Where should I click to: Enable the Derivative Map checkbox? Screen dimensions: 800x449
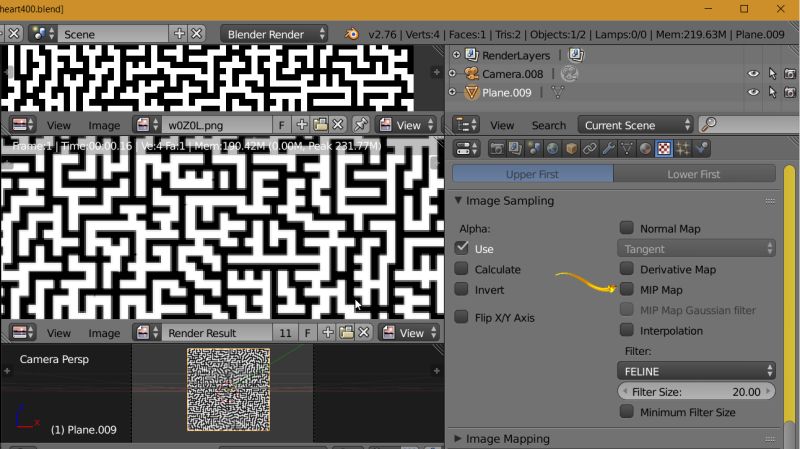[x=627, y=269]
